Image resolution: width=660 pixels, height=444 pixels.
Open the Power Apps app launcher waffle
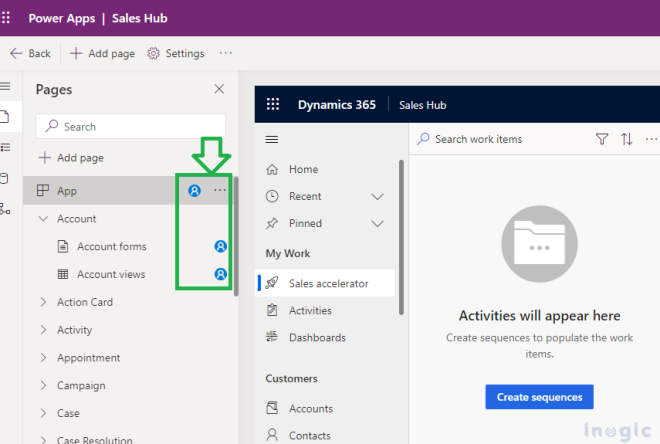tap(8, 18)
